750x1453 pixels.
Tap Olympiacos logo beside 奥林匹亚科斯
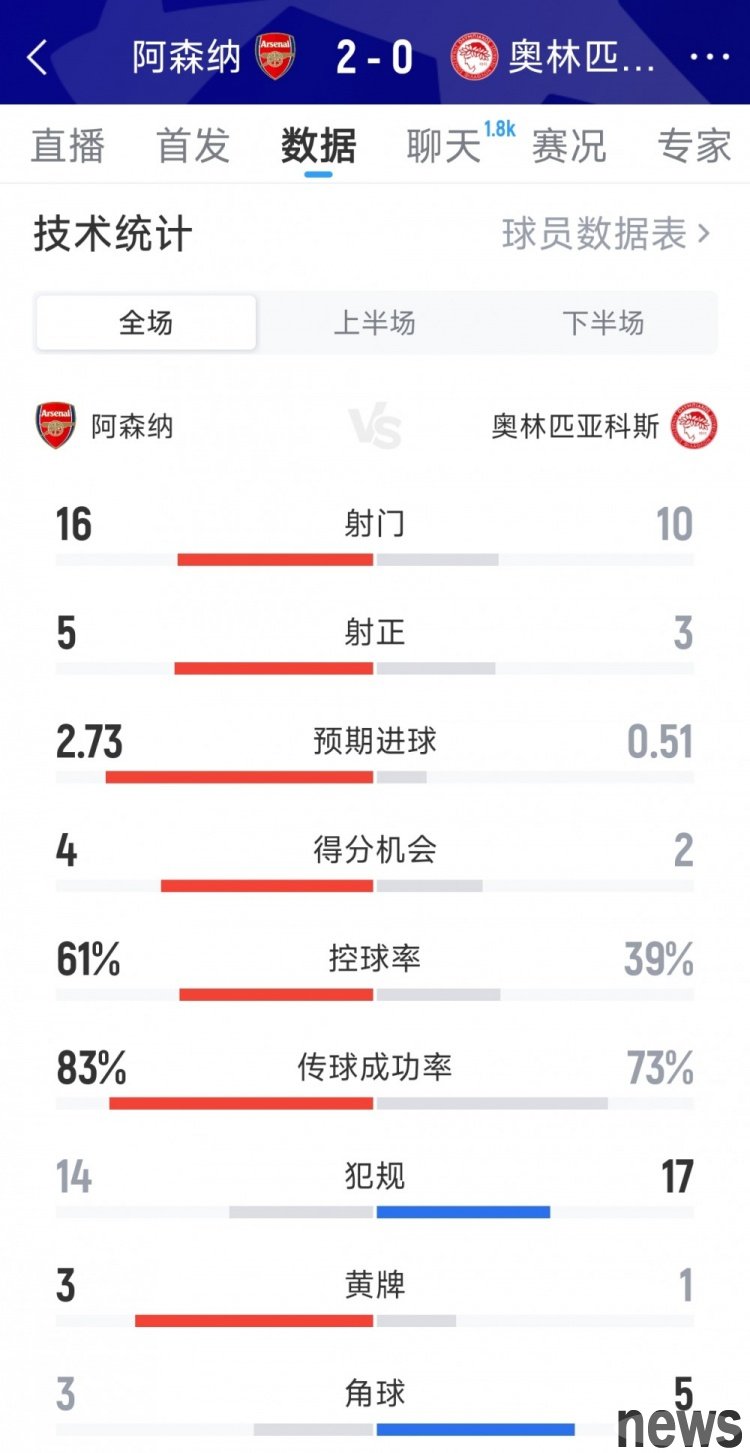(695, 426)
